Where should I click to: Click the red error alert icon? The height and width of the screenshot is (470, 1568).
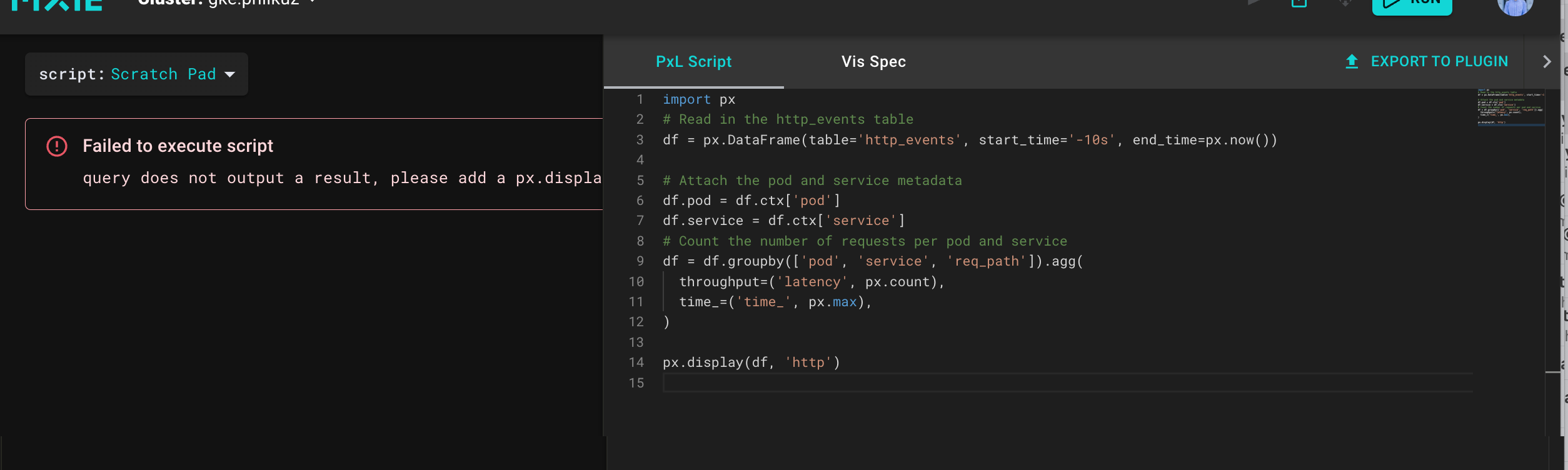point(57,146)
